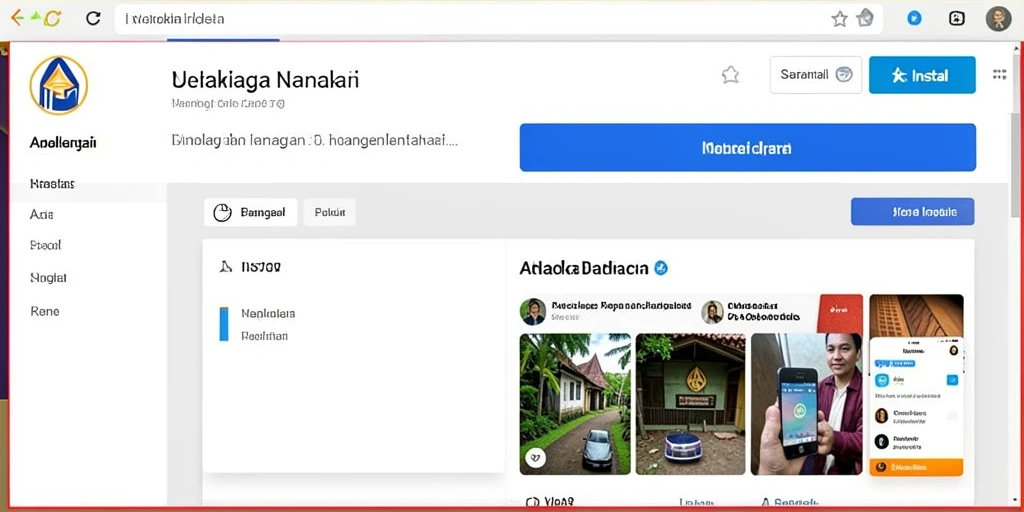Click the Uelakiaga Nanalari app title

coord(265,80)
